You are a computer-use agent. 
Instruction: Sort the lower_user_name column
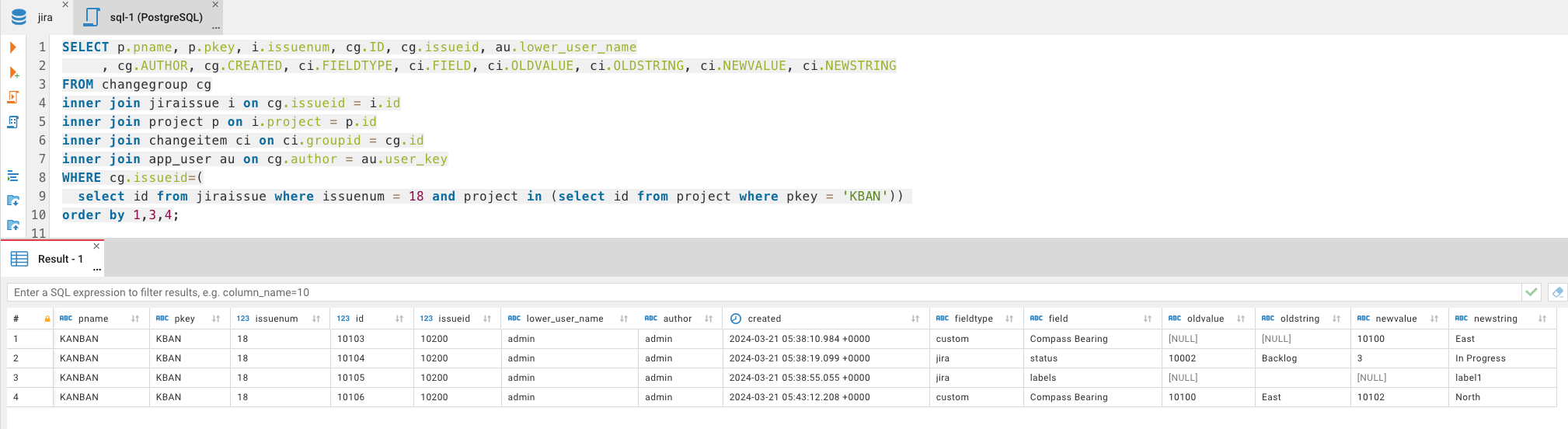624,319
